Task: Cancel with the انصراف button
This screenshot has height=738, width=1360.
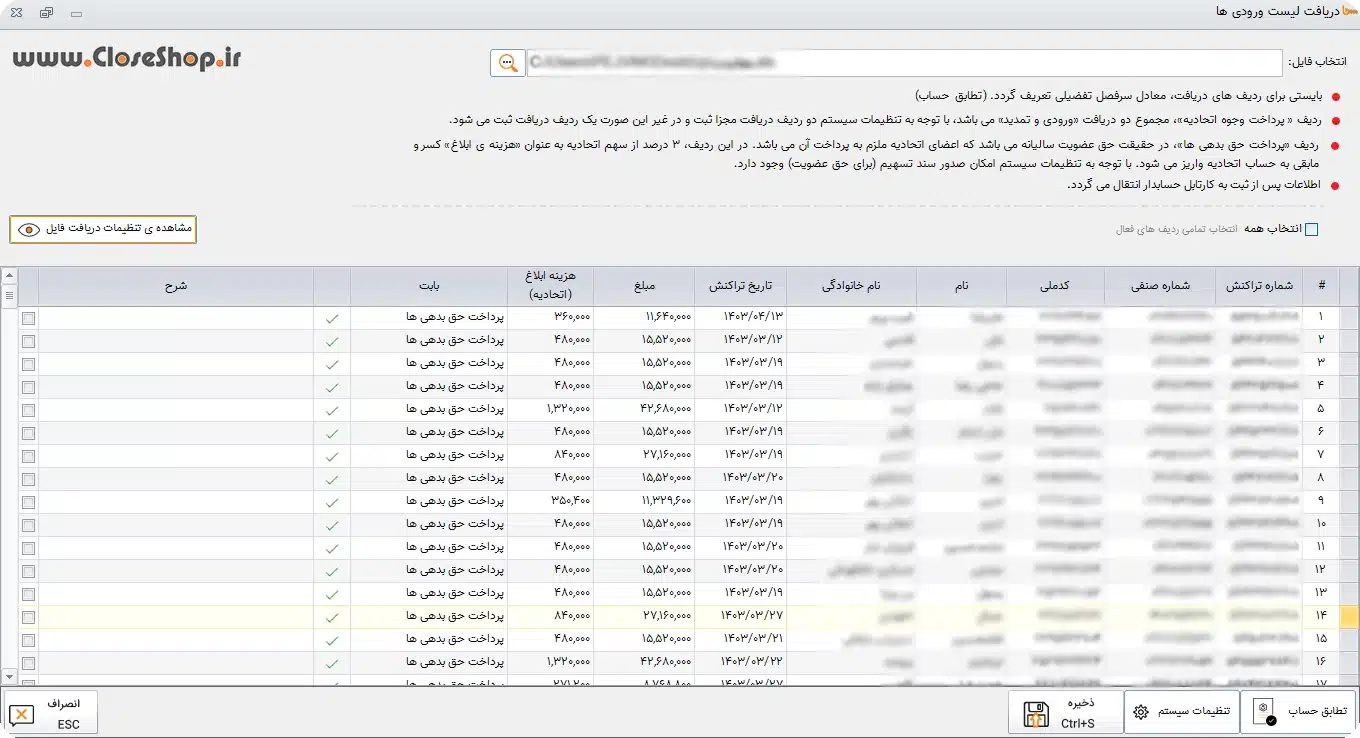Action: pyautogui.click(x=51, y=711)
